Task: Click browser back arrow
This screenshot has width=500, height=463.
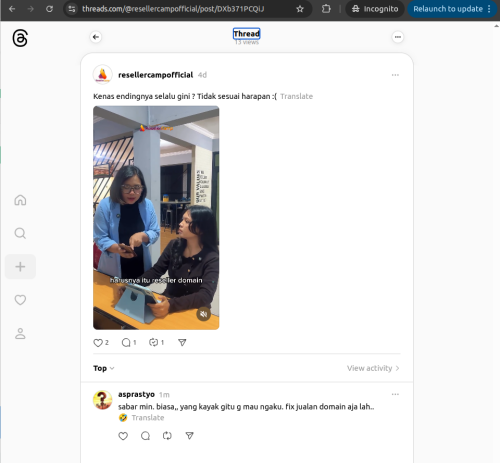Action: click(x=12, y=9)
